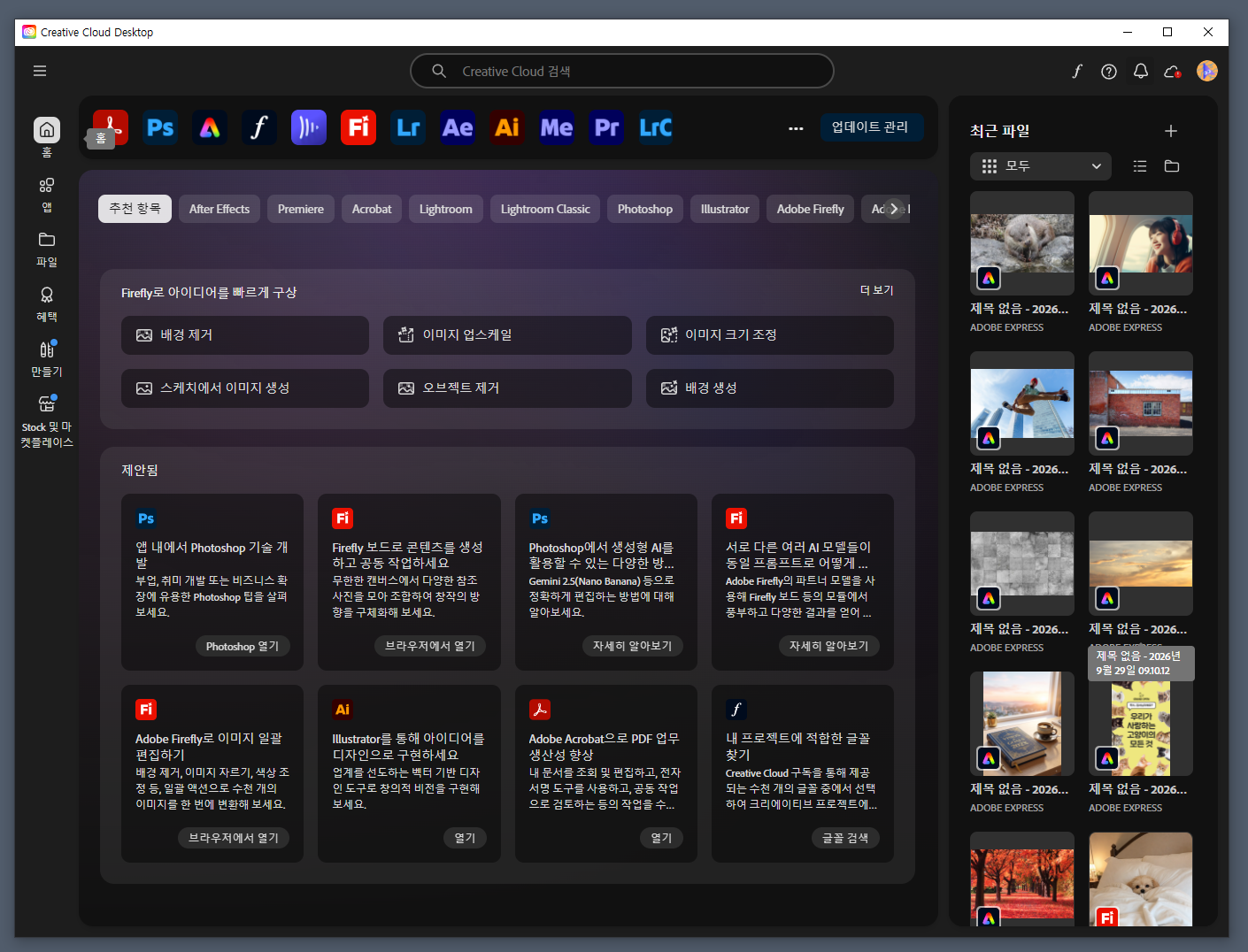This screenshot has height=952, width=1248.
Task: Show more apps with ellipsis icon
Action: 796,128
